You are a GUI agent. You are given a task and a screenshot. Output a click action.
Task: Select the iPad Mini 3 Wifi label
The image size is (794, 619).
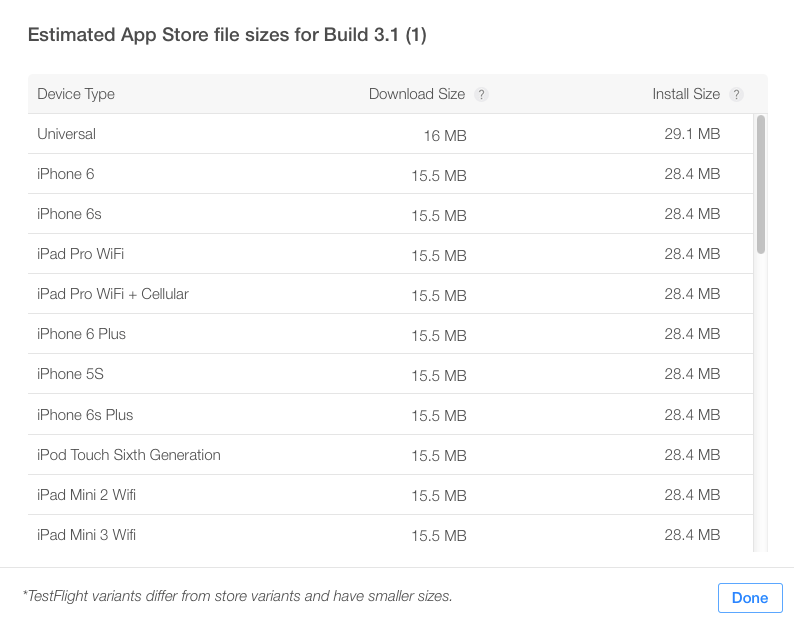87,535
